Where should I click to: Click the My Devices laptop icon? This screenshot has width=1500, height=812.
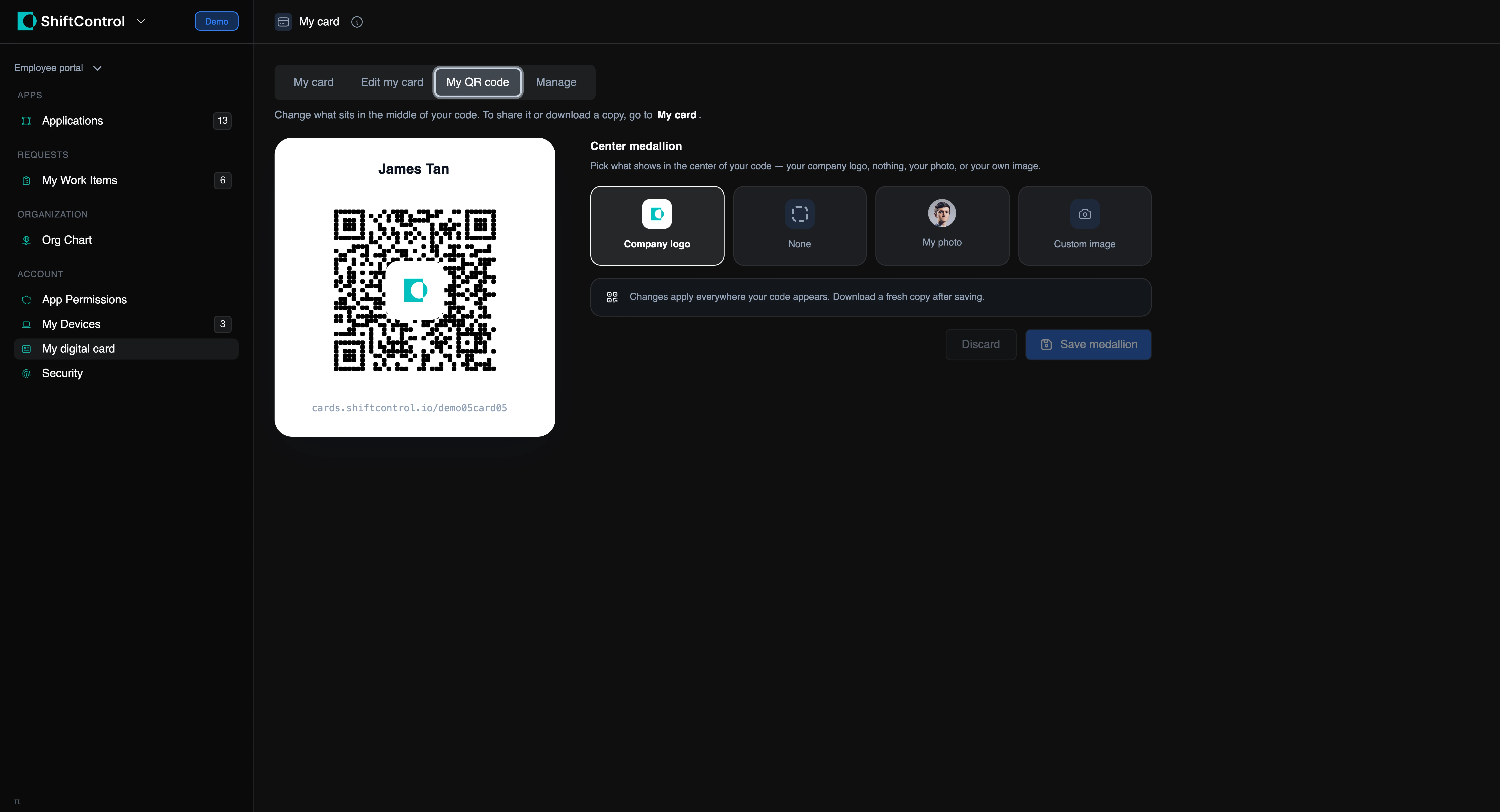coord(26,324)
